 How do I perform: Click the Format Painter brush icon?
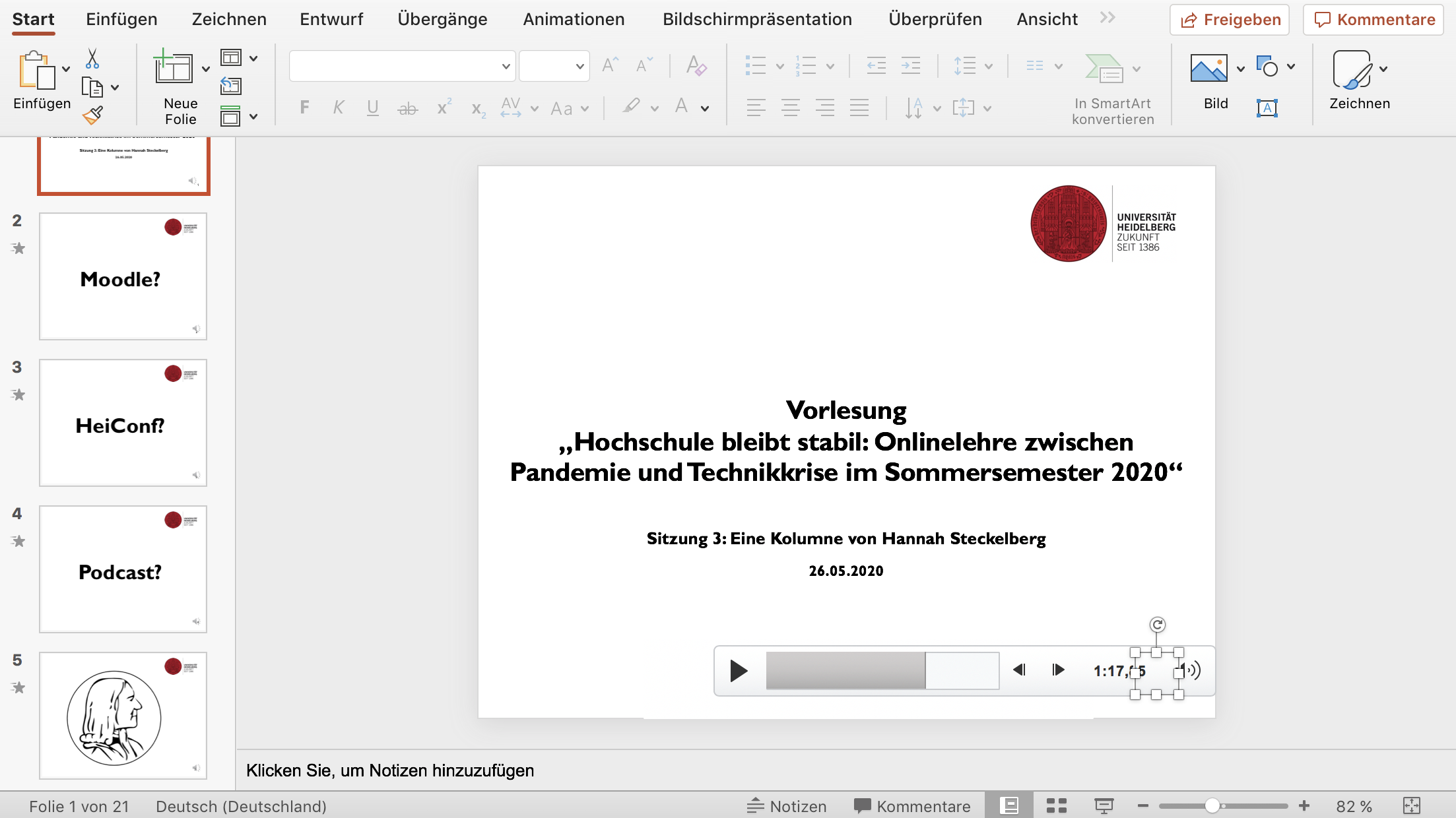tap(92, 115)
